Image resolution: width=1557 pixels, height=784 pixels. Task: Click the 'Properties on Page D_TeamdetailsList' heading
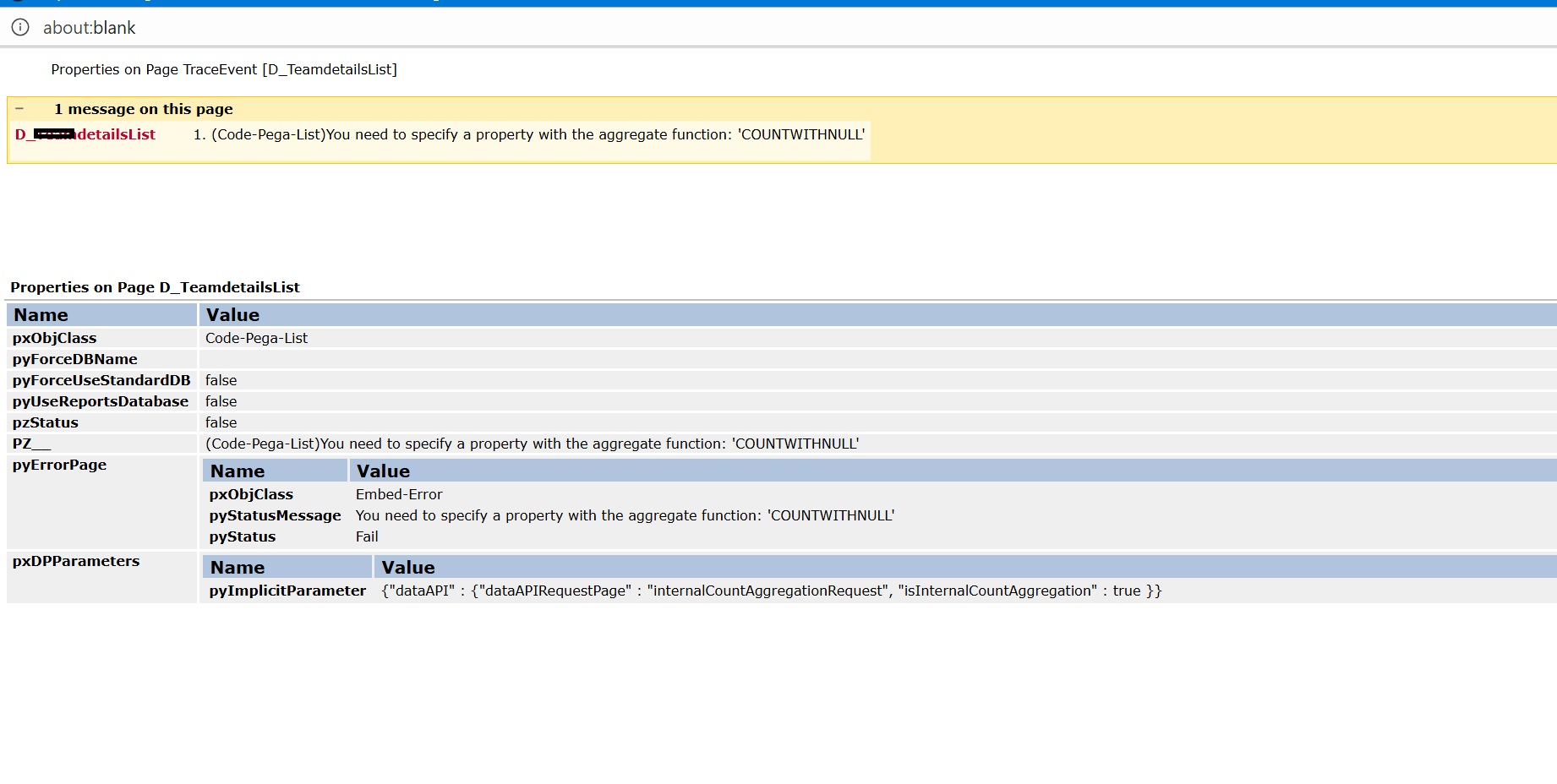tap(155, 287)
